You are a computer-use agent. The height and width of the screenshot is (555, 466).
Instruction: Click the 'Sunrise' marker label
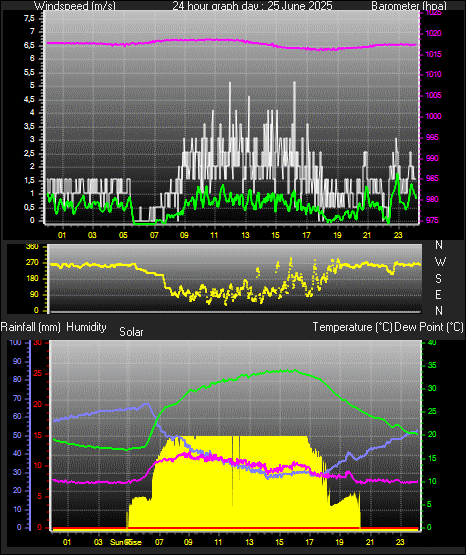coord(126,542)
